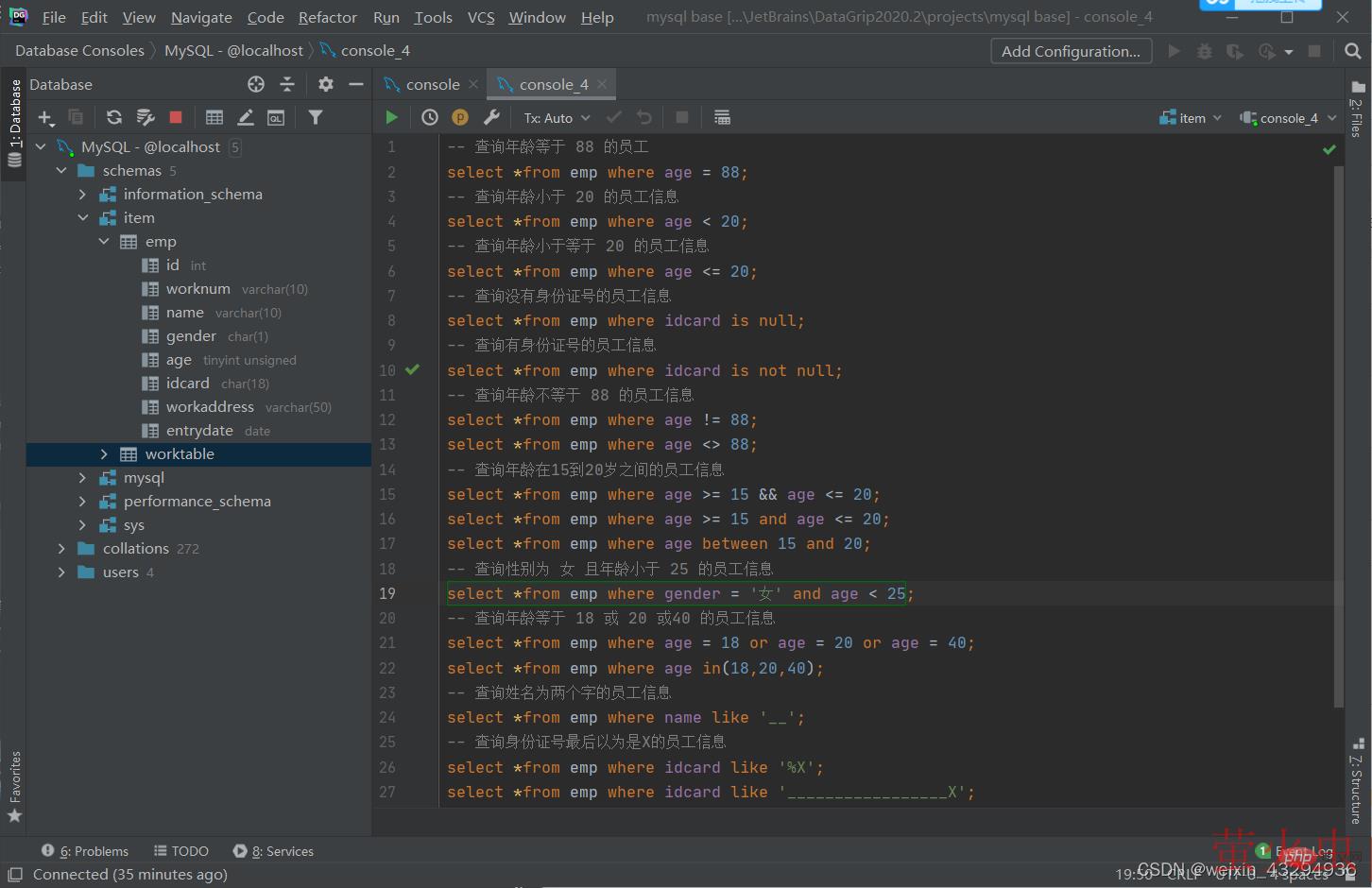Open the query history clock icon
Viewport: 1372px width, 888px height.
tap(429, 117)
